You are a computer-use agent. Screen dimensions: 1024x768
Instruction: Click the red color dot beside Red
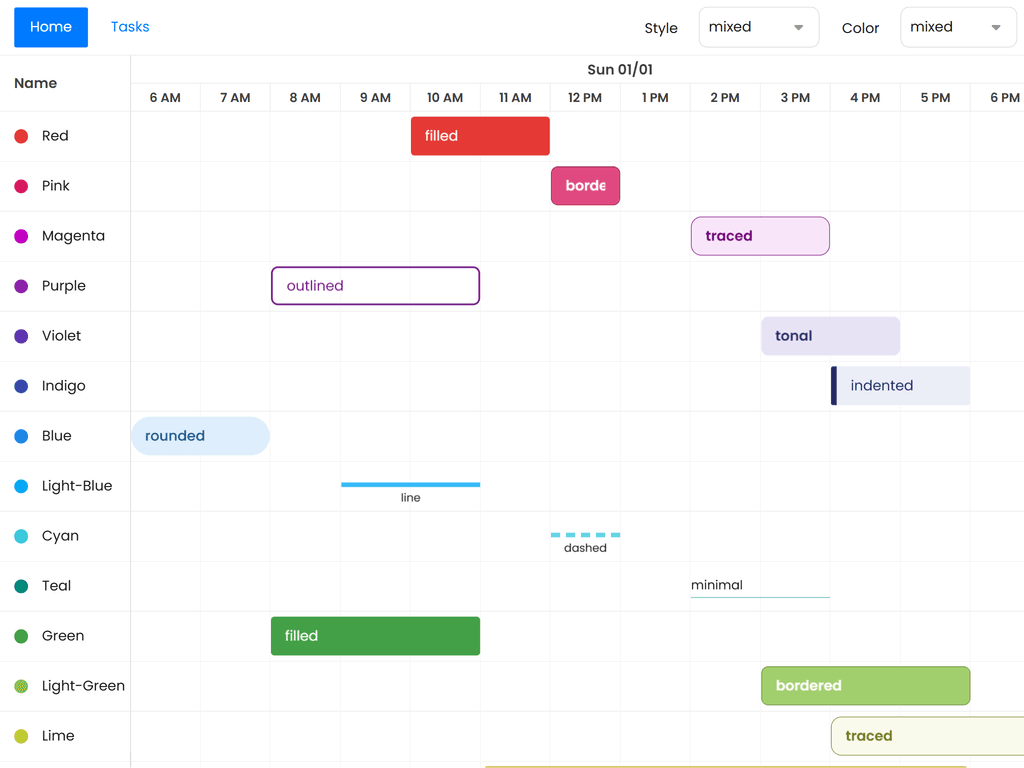tap(21, 136)
